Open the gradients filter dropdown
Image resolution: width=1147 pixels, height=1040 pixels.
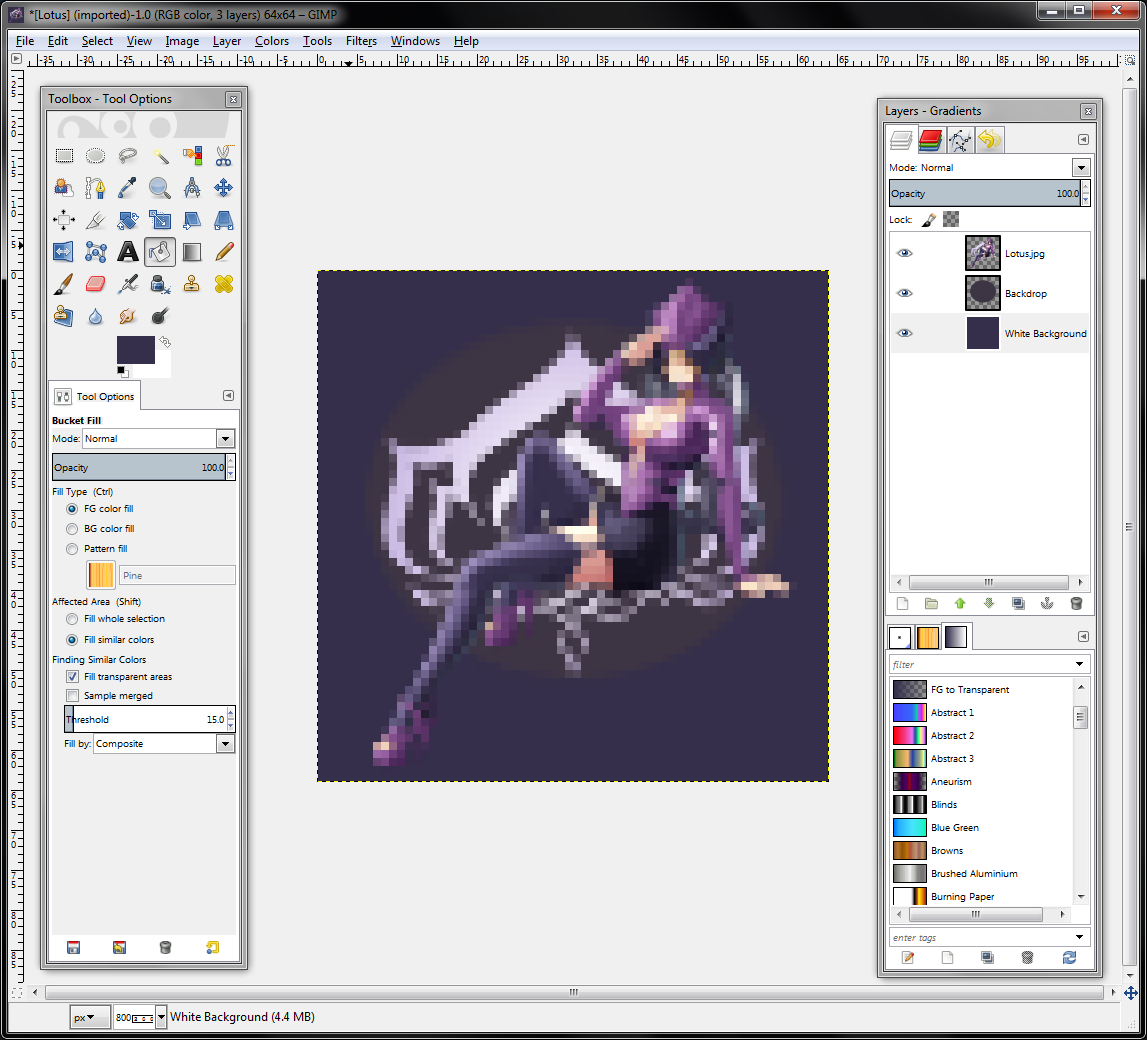pos(1080,664)
